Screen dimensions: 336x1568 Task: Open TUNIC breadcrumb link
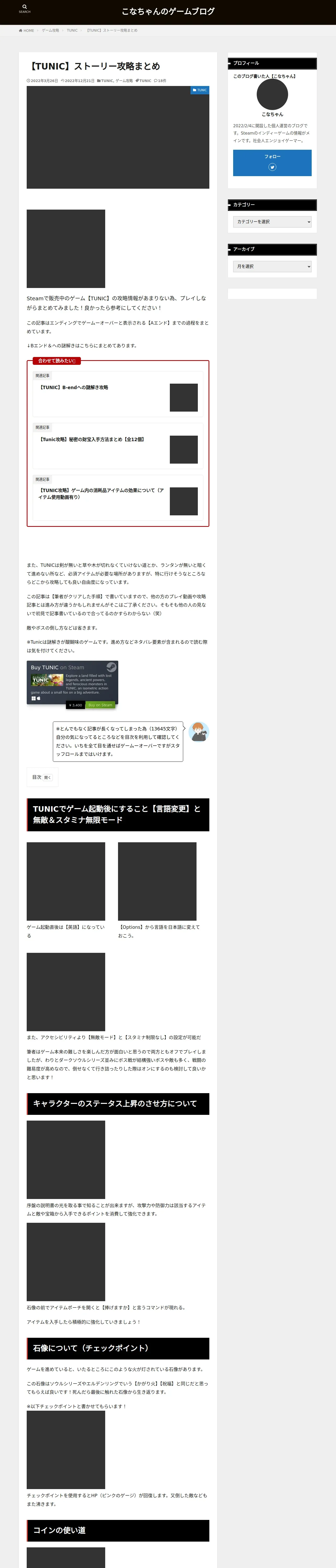[x=72, y=30]
